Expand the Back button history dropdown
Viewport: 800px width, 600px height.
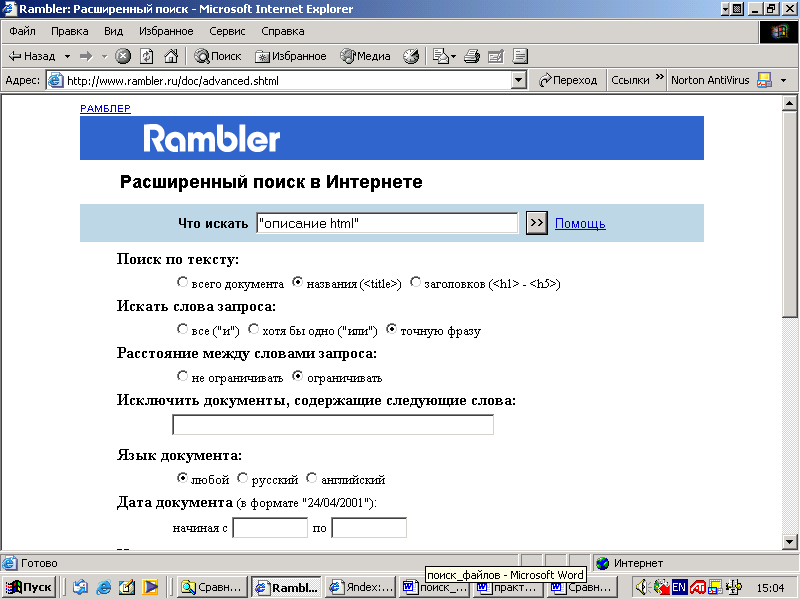tap(67, 56)
